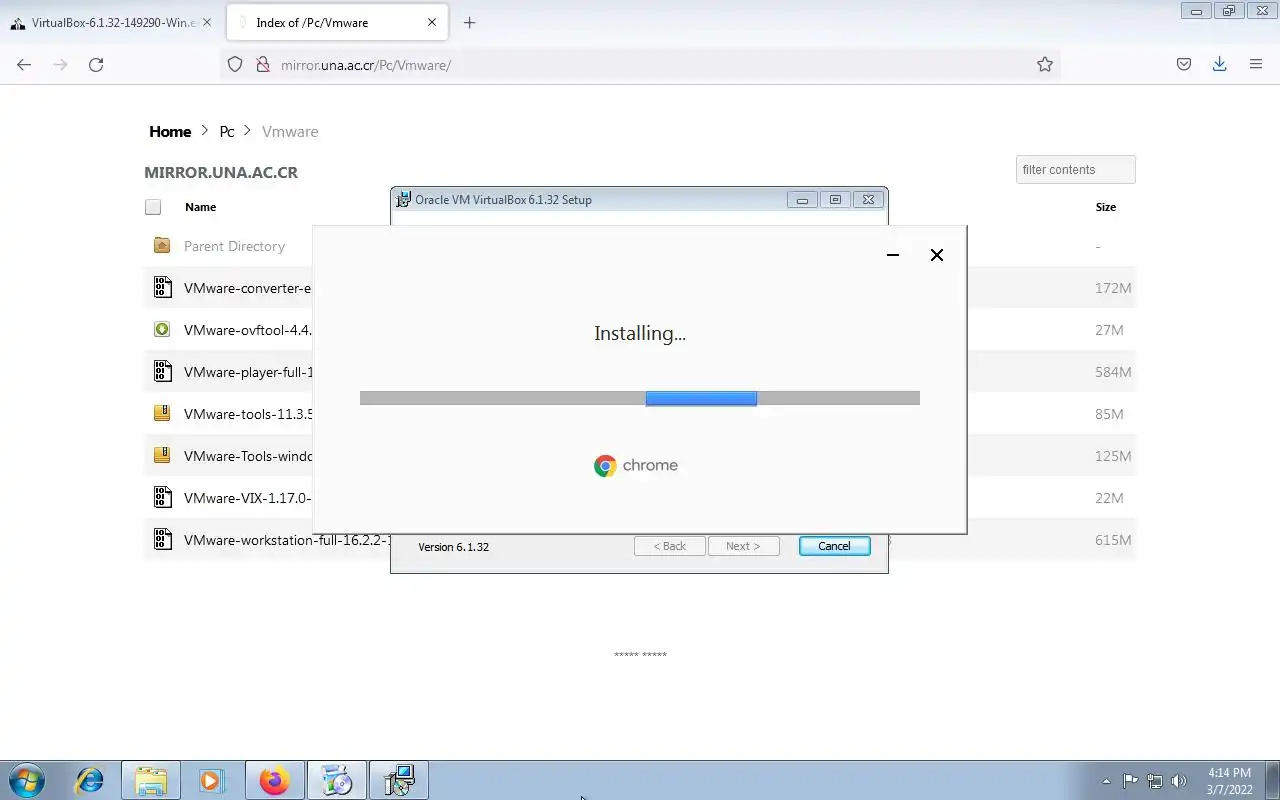Screen dimensions: 1280x800
Task: Cancel the VirtualBox 6.1.32 setup
Action: (834, 546)
